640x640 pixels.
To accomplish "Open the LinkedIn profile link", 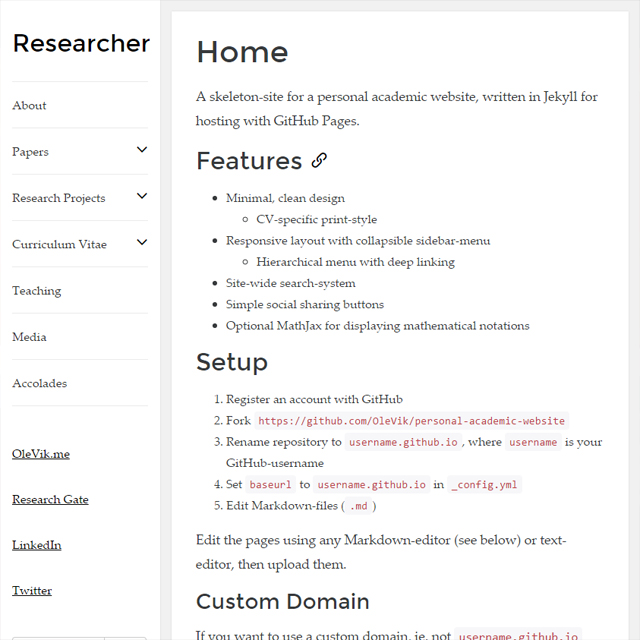I will pos(37,545).
